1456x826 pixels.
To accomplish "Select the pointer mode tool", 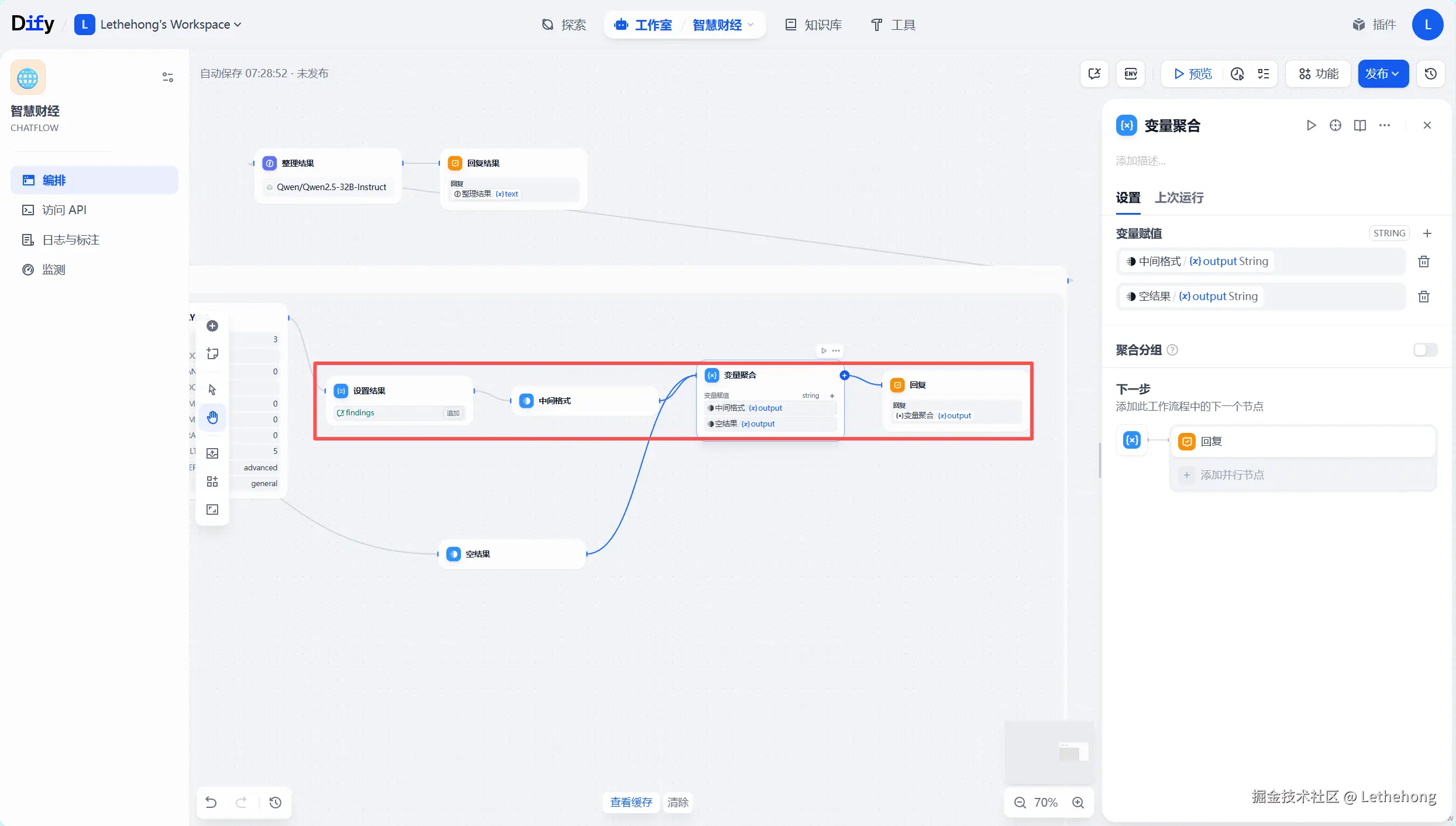I will [212, 390].
